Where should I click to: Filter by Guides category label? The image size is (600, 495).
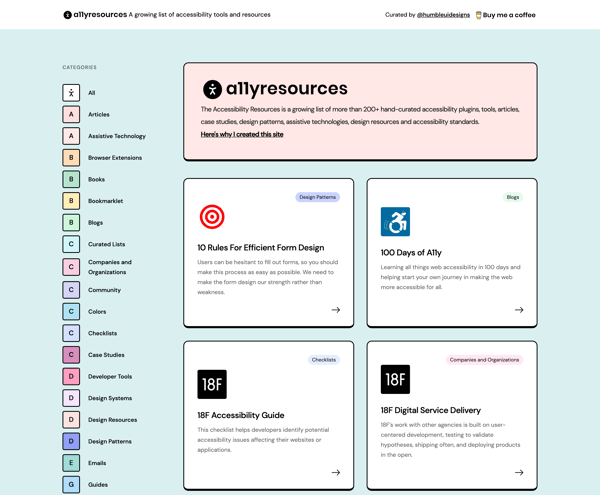click(98, 484)
